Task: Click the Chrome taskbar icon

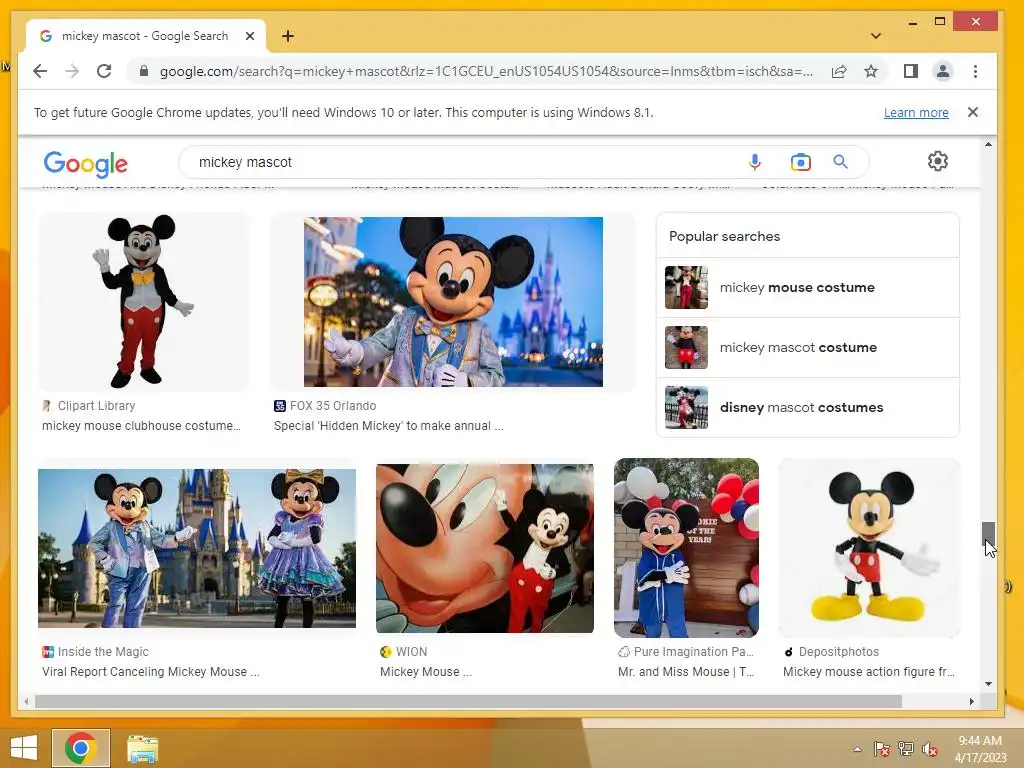Action: coord(81,748)
